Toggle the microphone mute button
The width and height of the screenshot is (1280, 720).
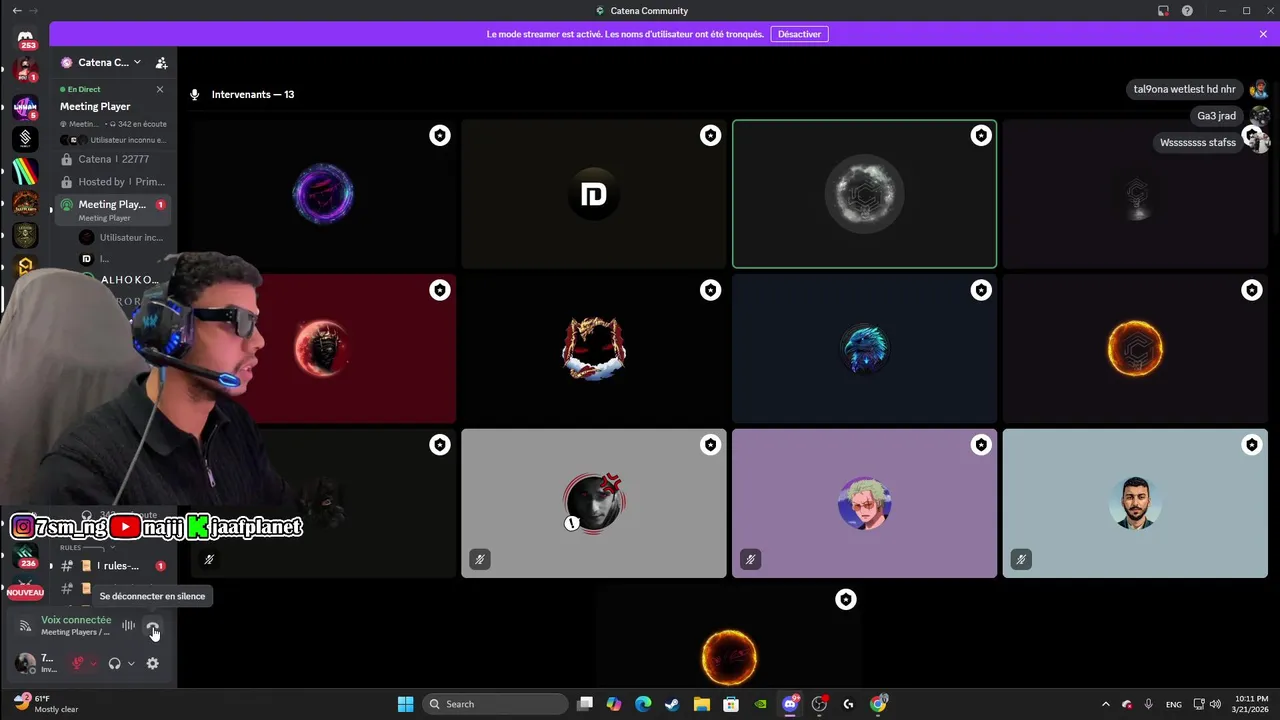click(x=78, y=663)
